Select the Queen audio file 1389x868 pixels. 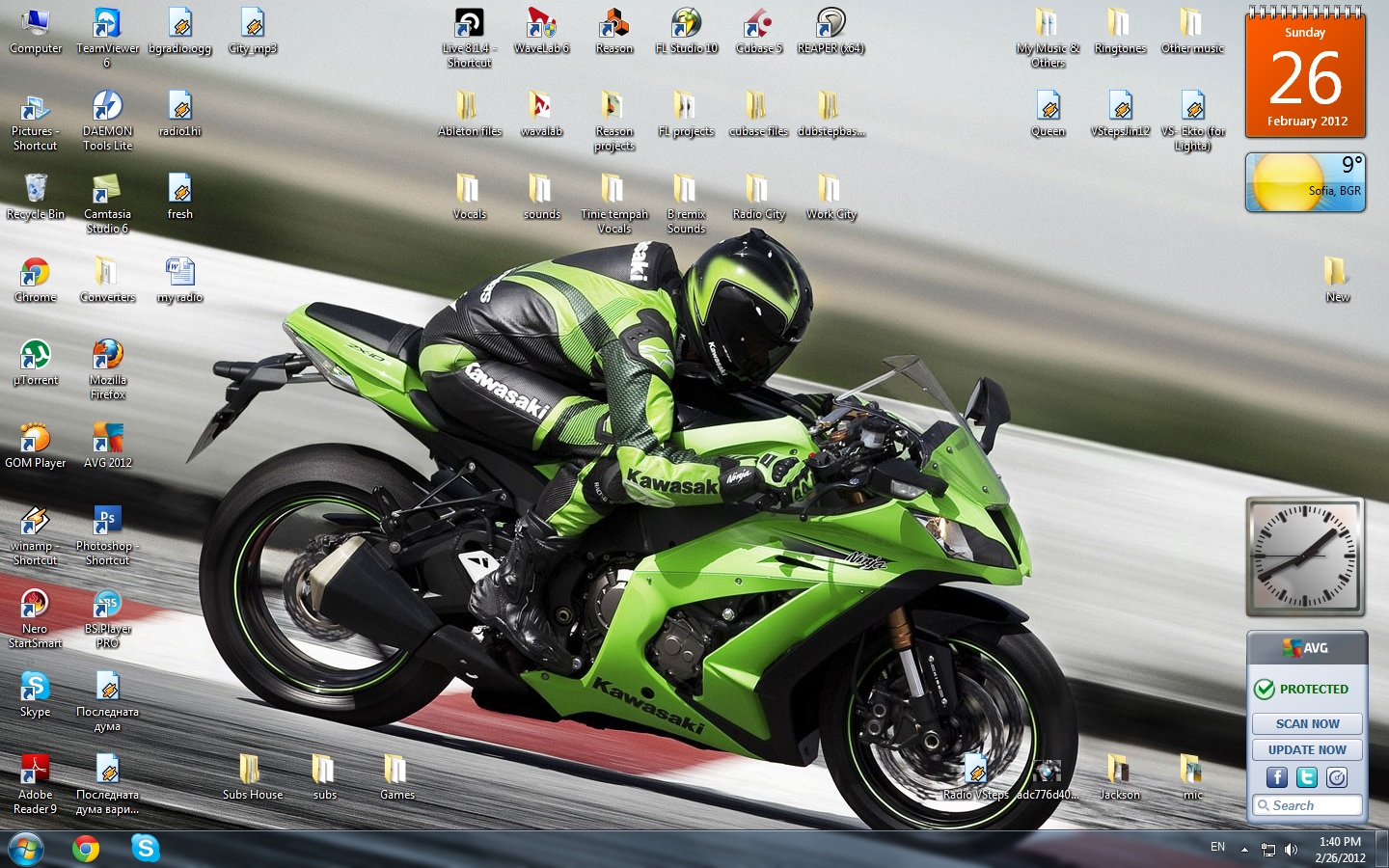click(1049, 114)
